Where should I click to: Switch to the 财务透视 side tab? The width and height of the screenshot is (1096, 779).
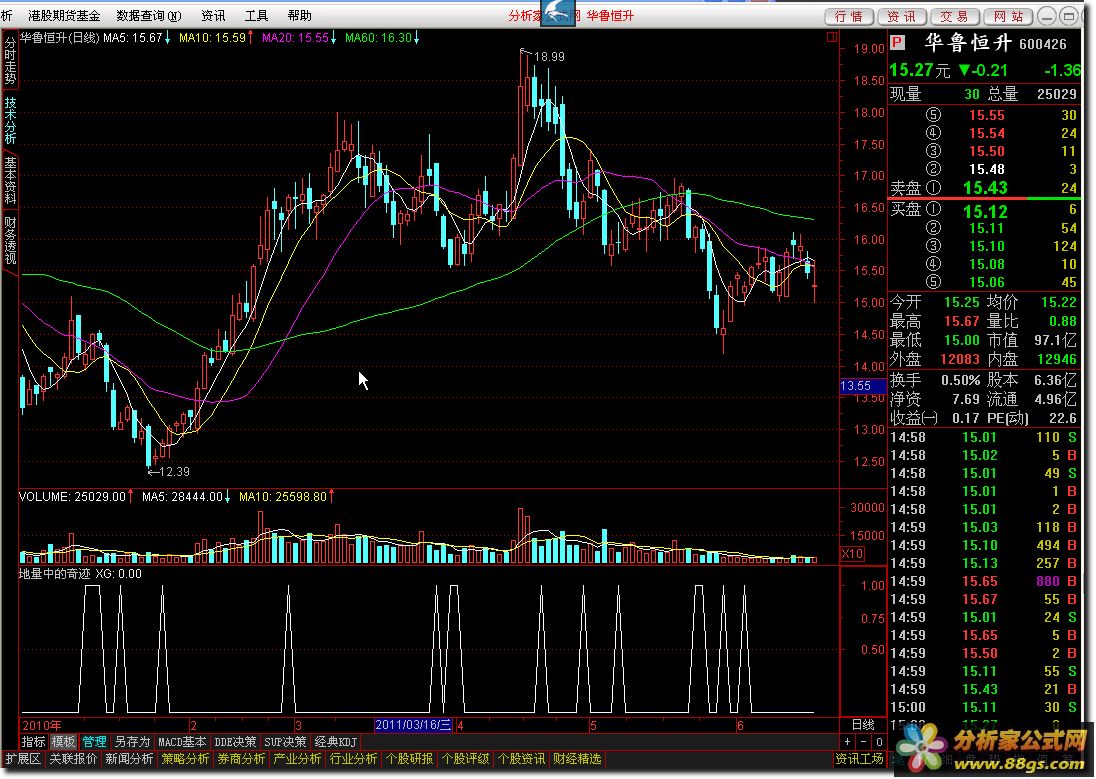[10, 240]
